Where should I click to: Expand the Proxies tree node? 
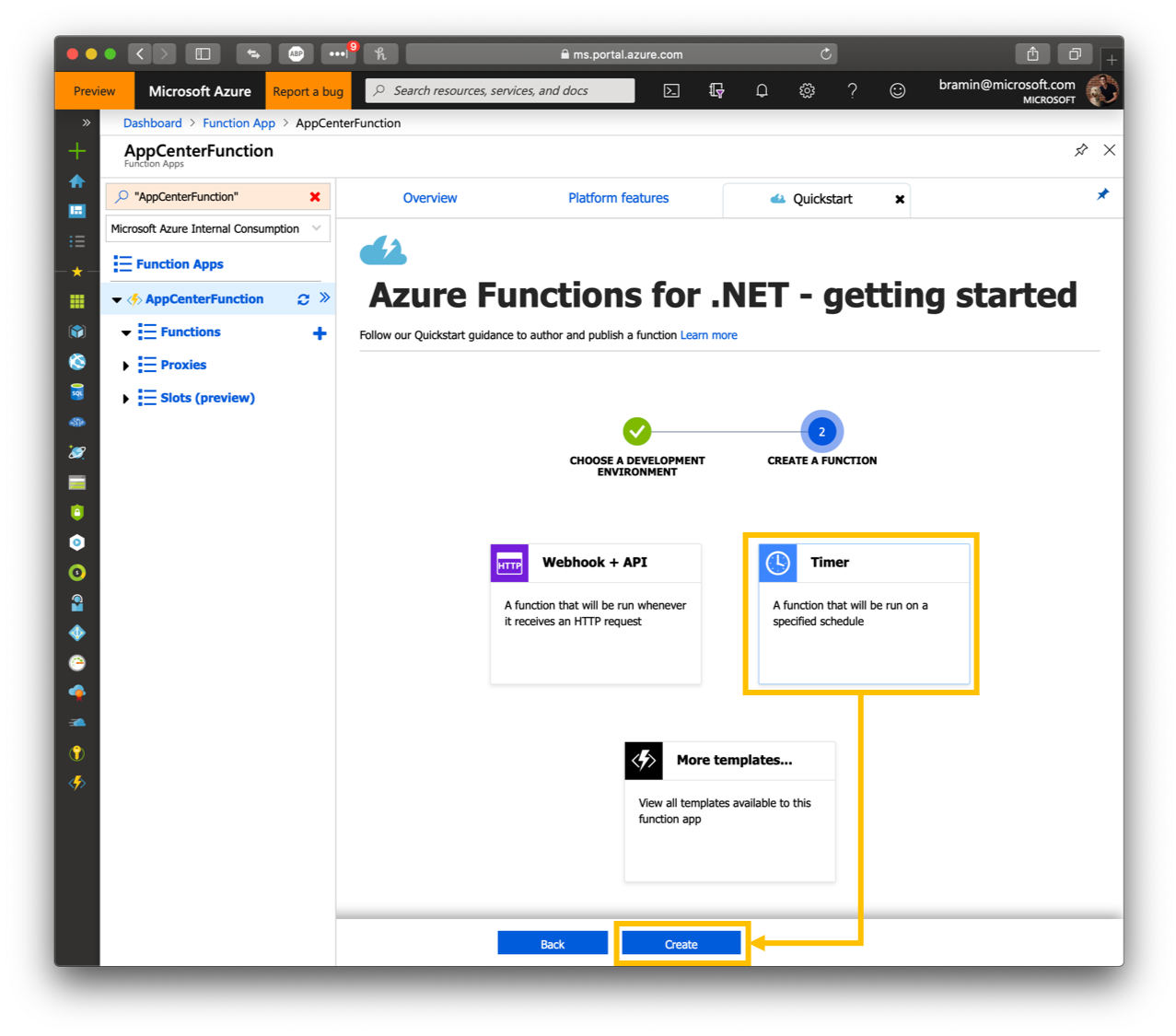(x=126, y=366)
